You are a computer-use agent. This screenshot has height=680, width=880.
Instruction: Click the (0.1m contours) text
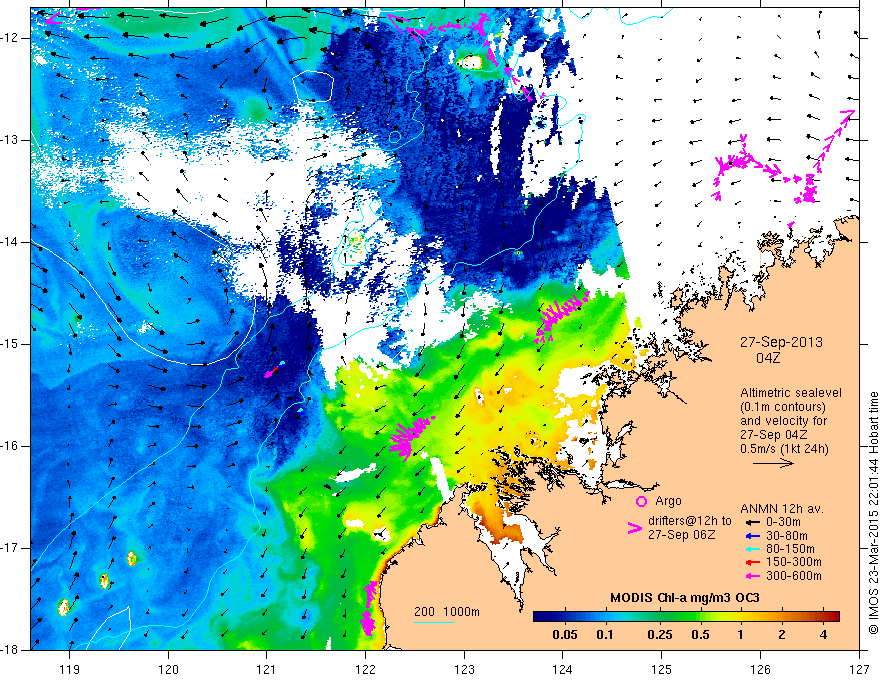[x=783, y=407]
